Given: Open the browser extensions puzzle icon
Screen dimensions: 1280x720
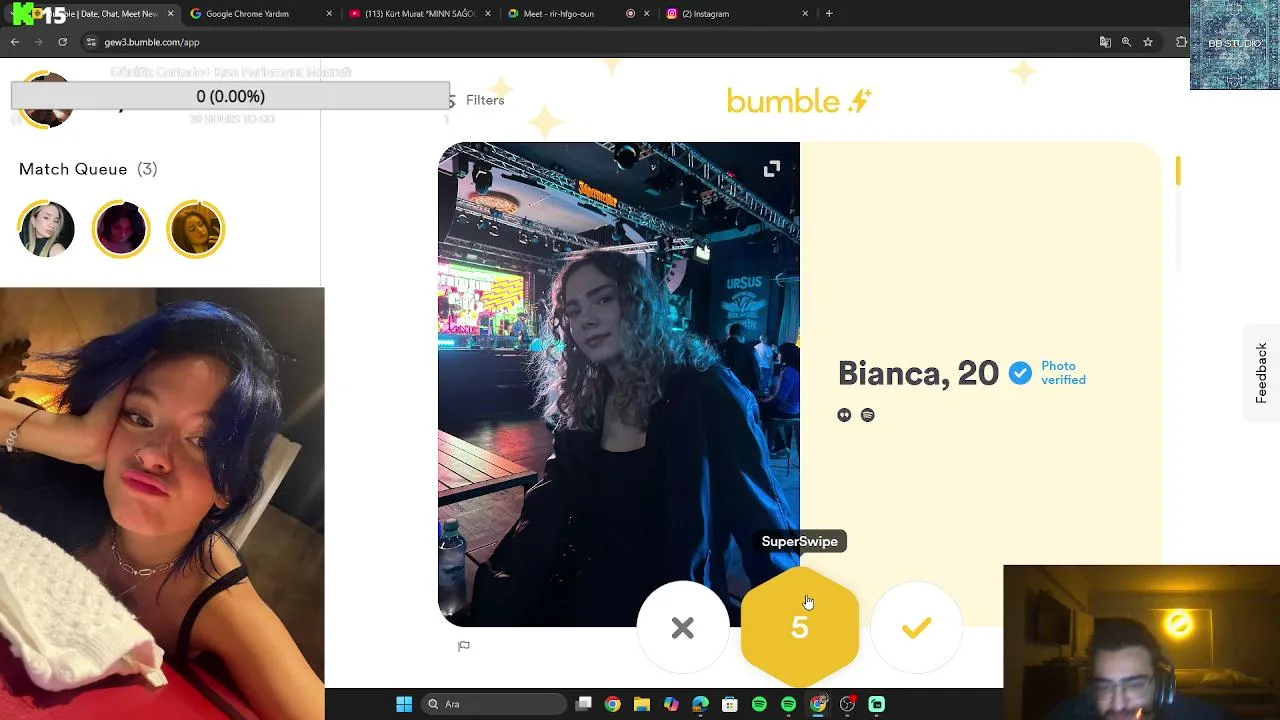Looking at the screenshot, I should (x=1182, y=42).
